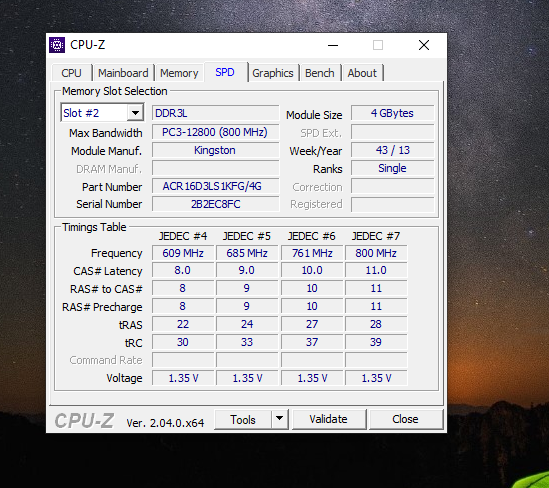Click CAS# Latency value 11.0
The width and height of the screenshot is (549, 488).
pyautogui.click(x=376, y=270)
